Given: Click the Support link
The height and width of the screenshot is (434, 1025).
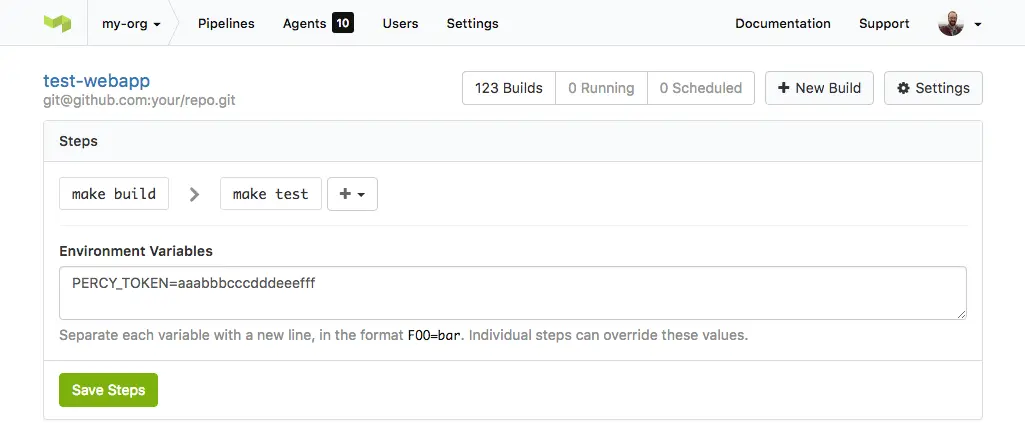Looking at the screenshot, I should click(x=884, y=24).
